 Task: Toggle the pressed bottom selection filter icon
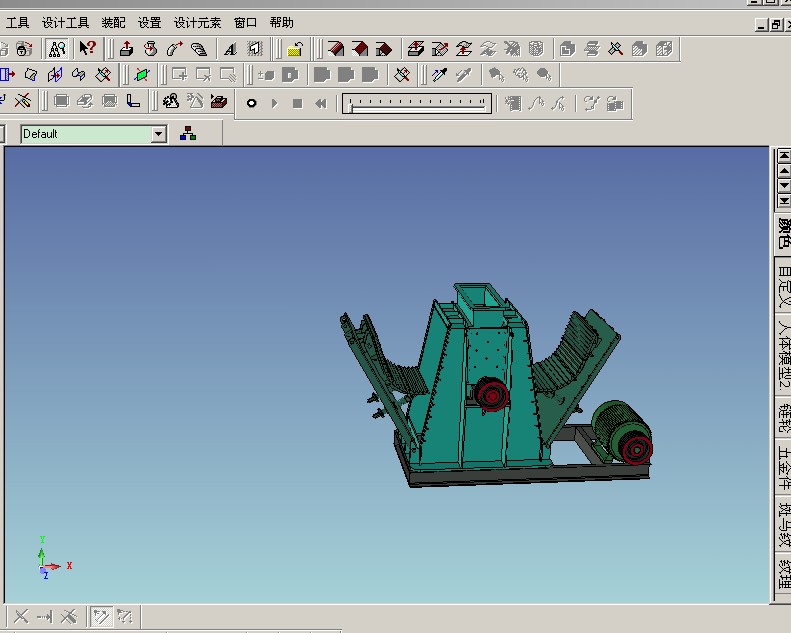coord(101,616)
